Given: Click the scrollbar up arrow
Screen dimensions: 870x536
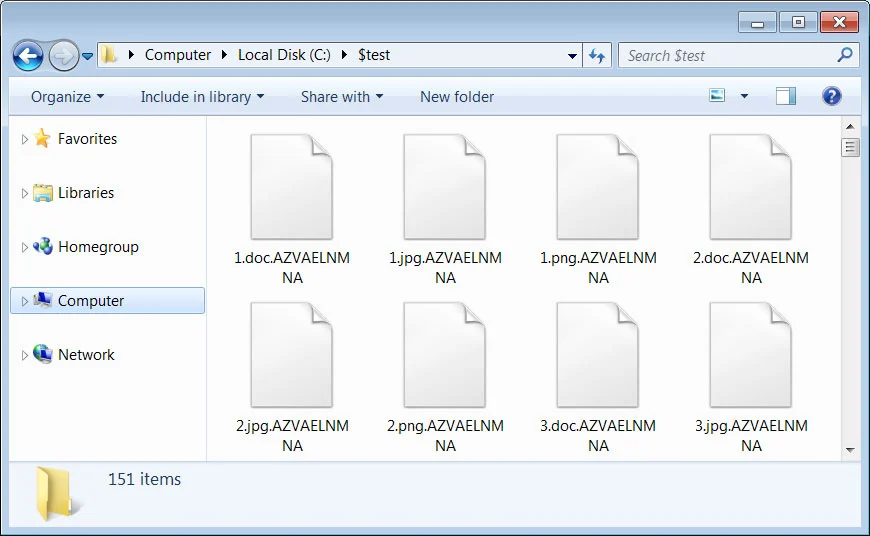Looking at the screenshot, I should 850,127.
